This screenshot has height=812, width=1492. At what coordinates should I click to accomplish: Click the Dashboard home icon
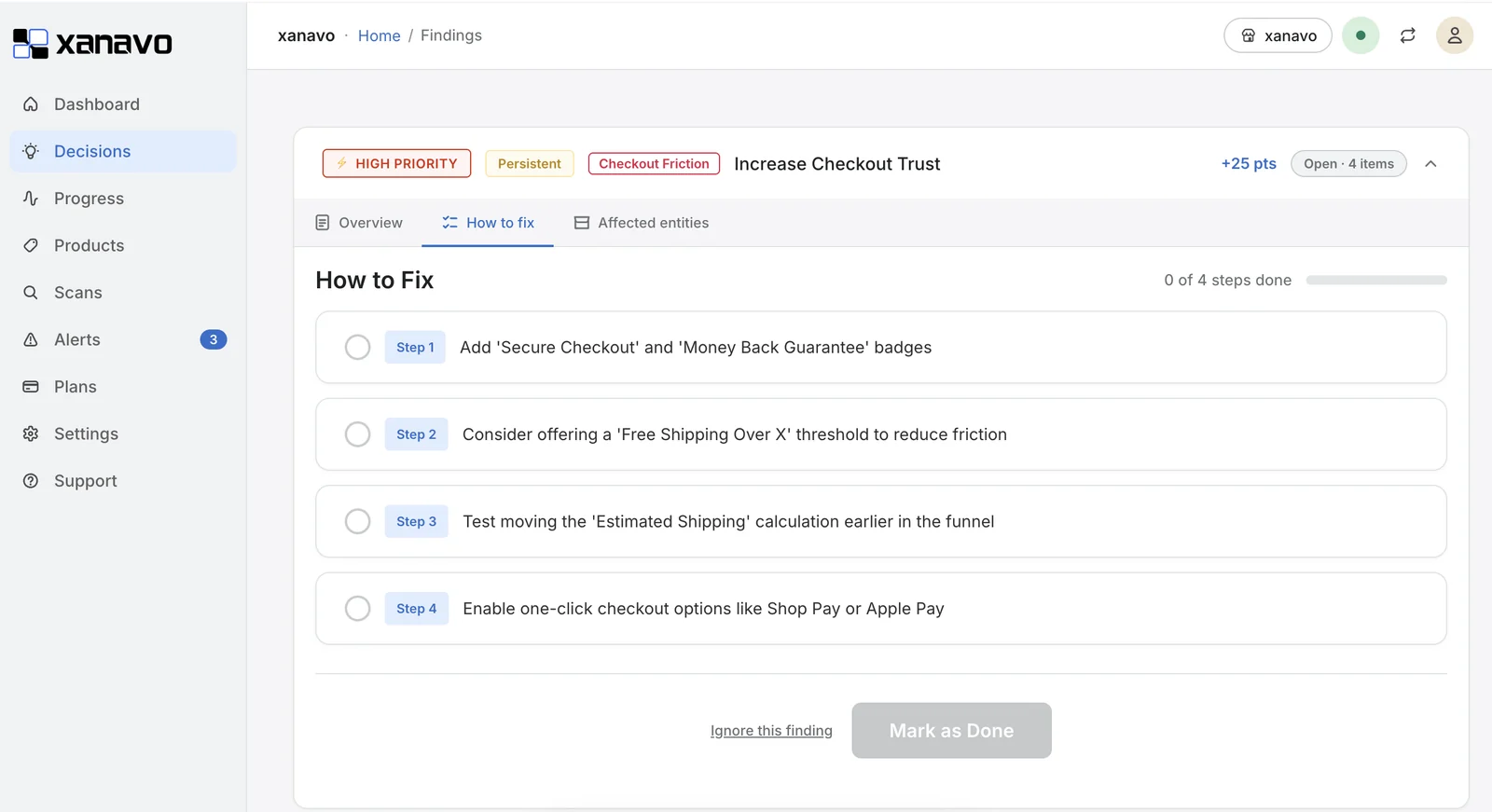[x=31, y=104]
